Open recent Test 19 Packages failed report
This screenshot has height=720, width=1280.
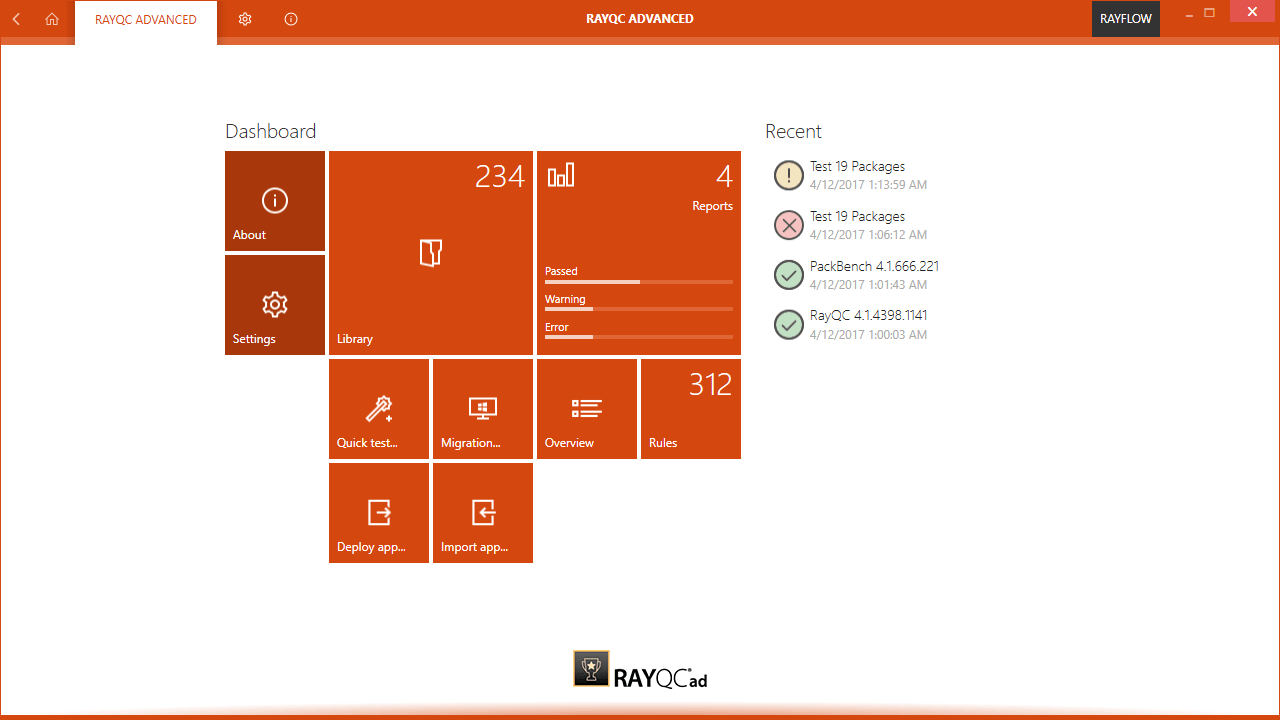click(x=857, y=225)
